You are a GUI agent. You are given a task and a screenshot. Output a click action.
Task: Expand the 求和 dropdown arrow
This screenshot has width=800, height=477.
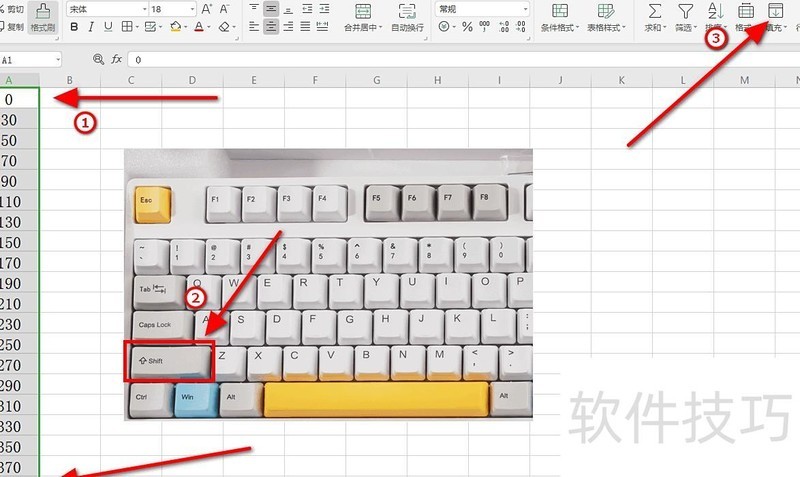click(665, 28)
